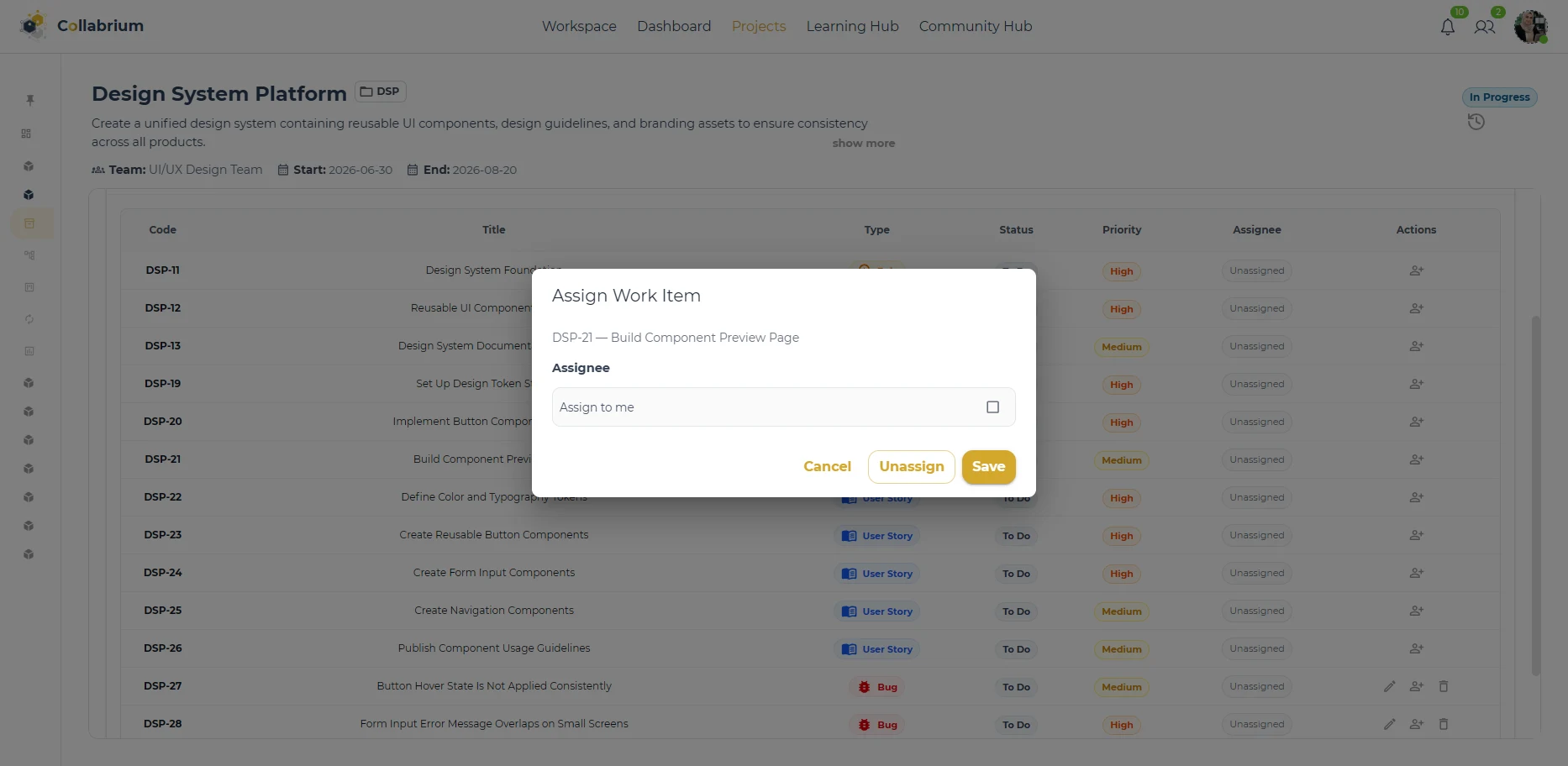Navigate to Community Hub
The image size is (1568, 766).
click(976, 26)
